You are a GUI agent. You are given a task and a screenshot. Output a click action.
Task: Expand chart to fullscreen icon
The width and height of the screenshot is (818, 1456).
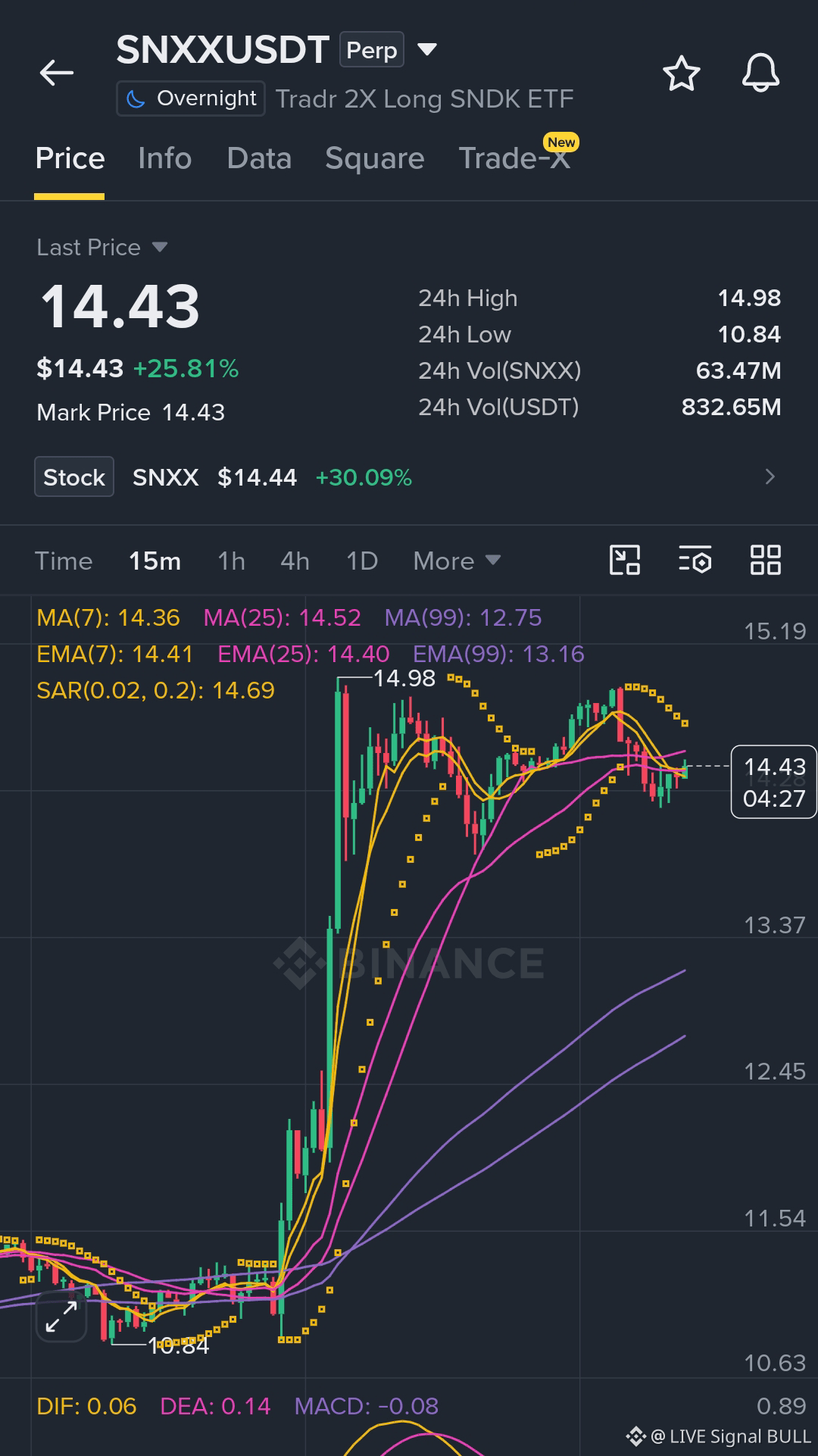[x=61, y=1317]
